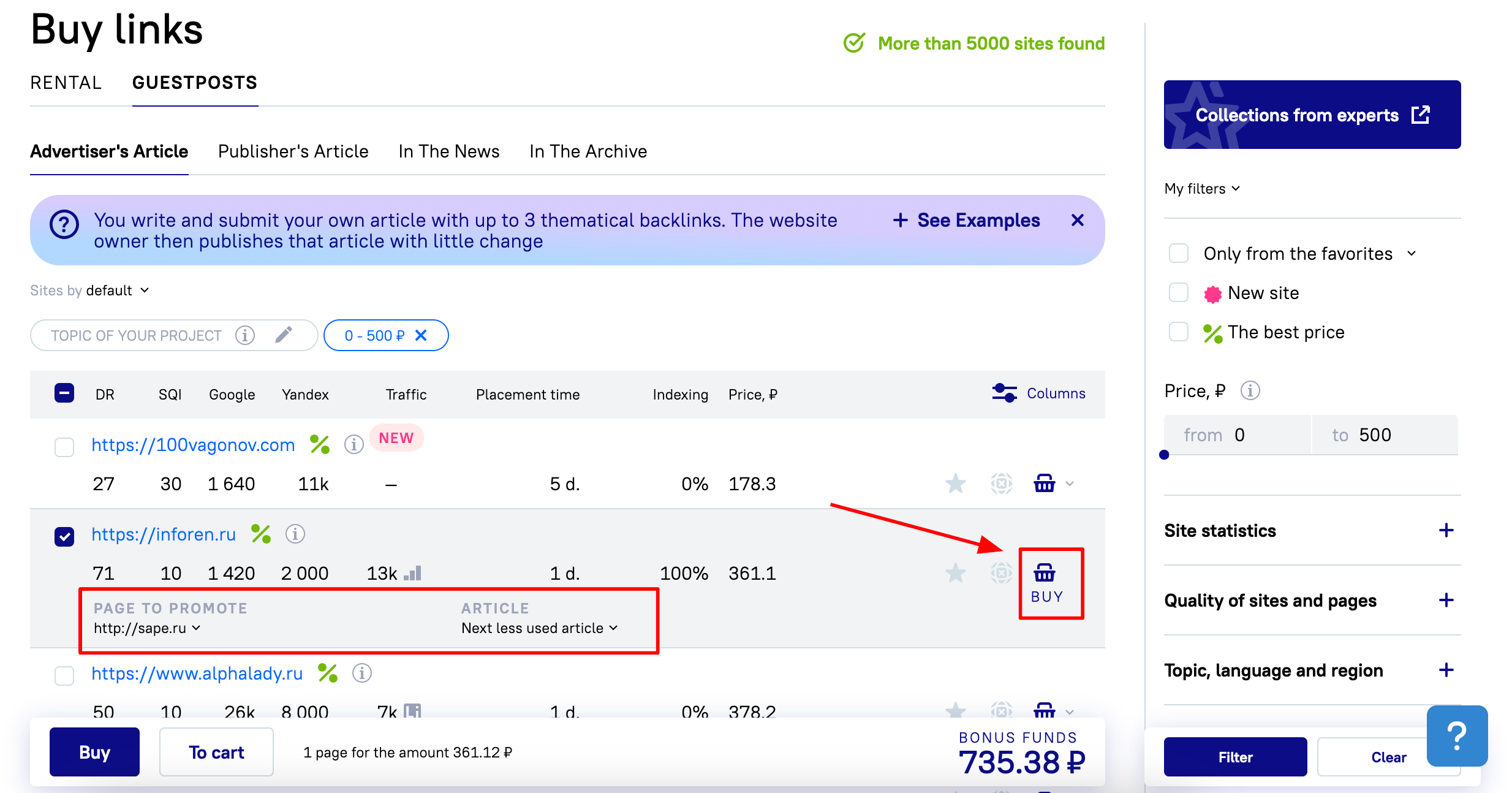Image resolution: width=1512 pixels, height=793 pixels.
Task: Add 100vagonov.com to favorites with the star
Action: (x=956, y=484)
